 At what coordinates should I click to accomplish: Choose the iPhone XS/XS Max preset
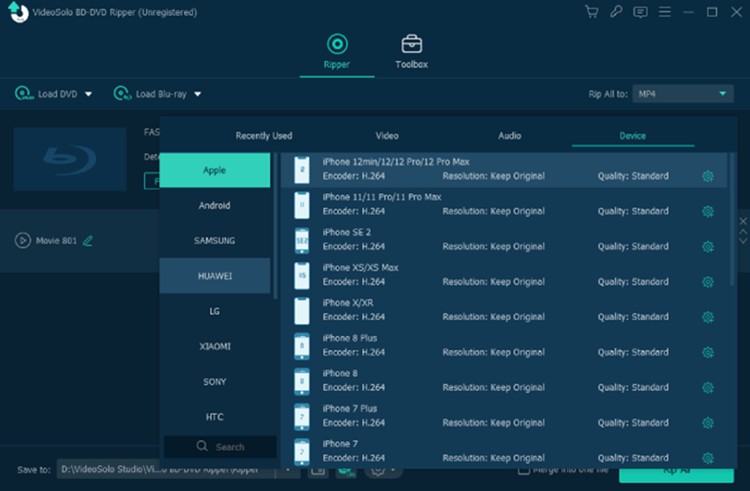tap(504, 276)
